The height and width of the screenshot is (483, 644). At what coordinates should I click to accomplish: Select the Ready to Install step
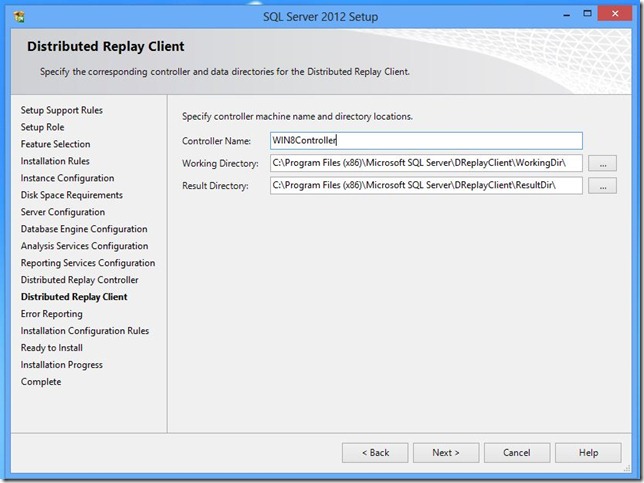(x=52, y=348)
